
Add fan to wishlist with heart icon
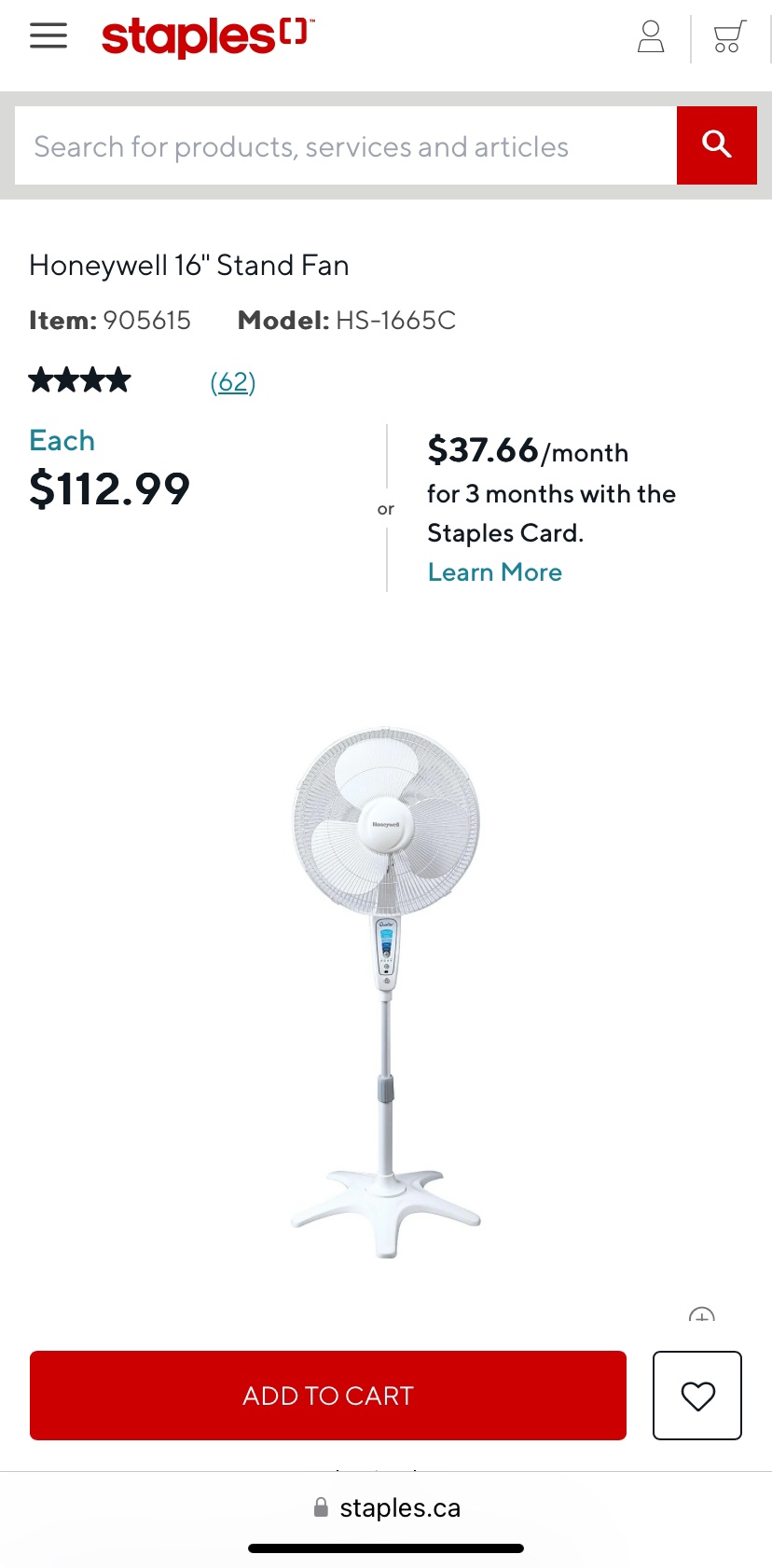[x=697, y=1396]
